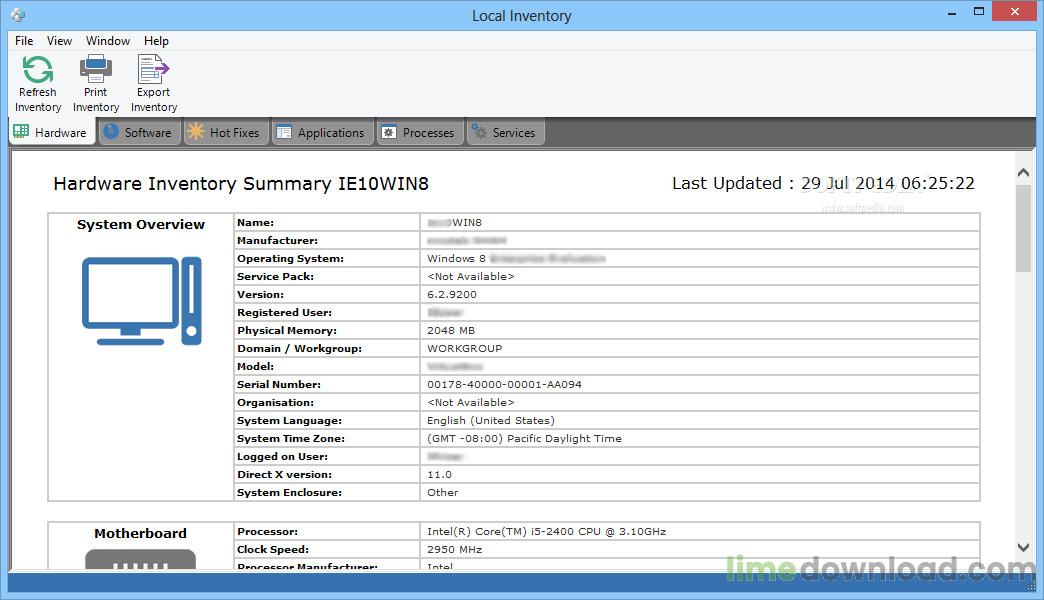This screenshot has width=1044, height=600.
Task: Open the View menu
Action: (x=59, y=41)
